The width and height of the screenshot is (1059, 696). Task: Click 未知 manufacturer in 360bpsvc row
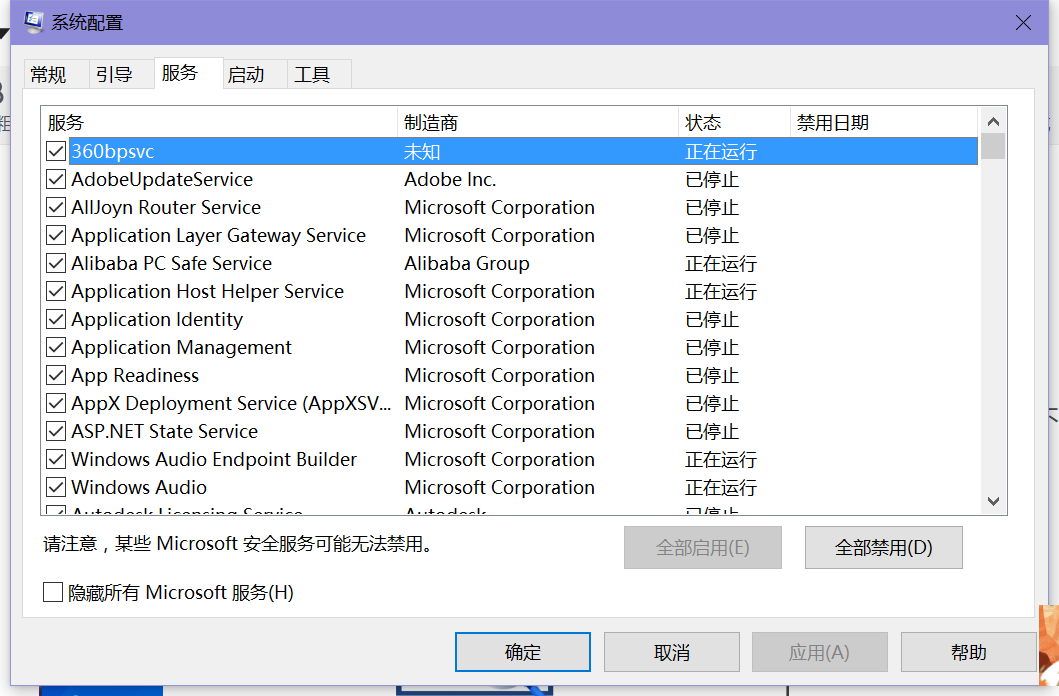pos(422,151)
